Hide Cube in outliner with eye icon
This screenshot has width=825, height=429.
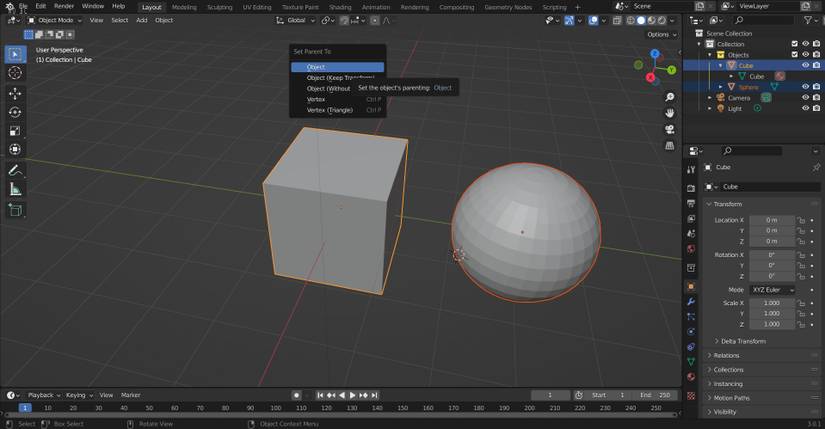click(x=806, y=65)
